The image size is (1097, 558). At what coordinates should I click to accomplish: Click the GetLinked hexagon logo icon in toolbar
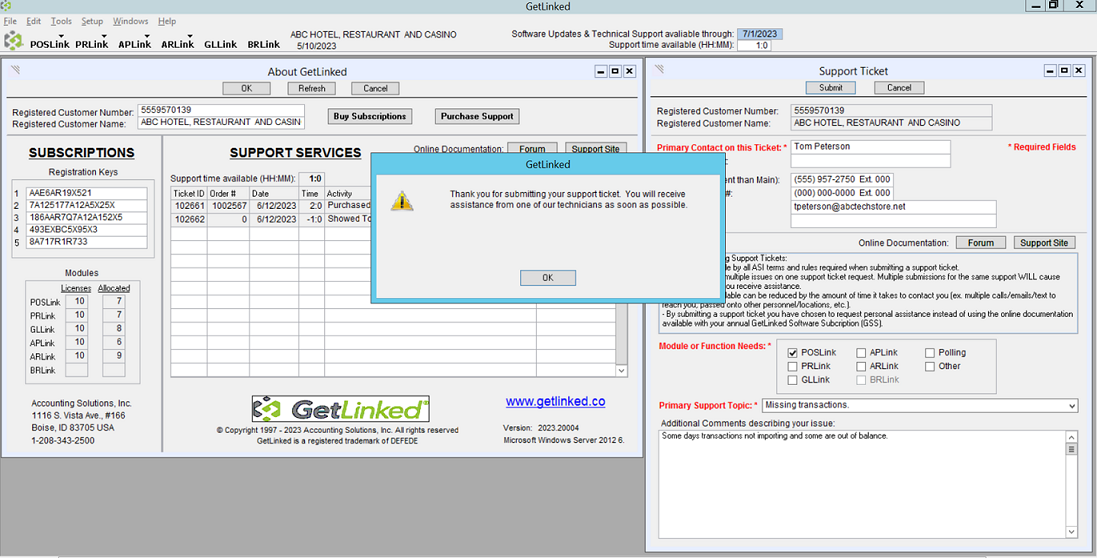[14, 41]
